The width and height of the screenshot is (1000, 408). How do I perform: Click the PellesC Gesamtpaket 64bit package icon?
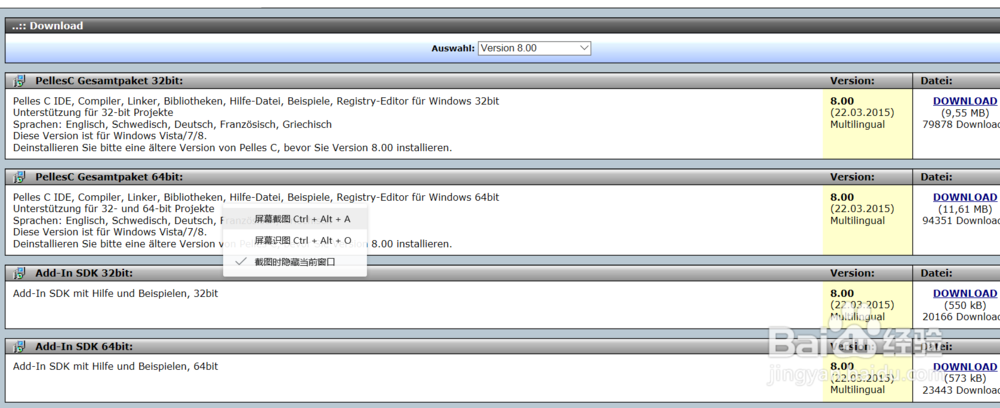20,177
